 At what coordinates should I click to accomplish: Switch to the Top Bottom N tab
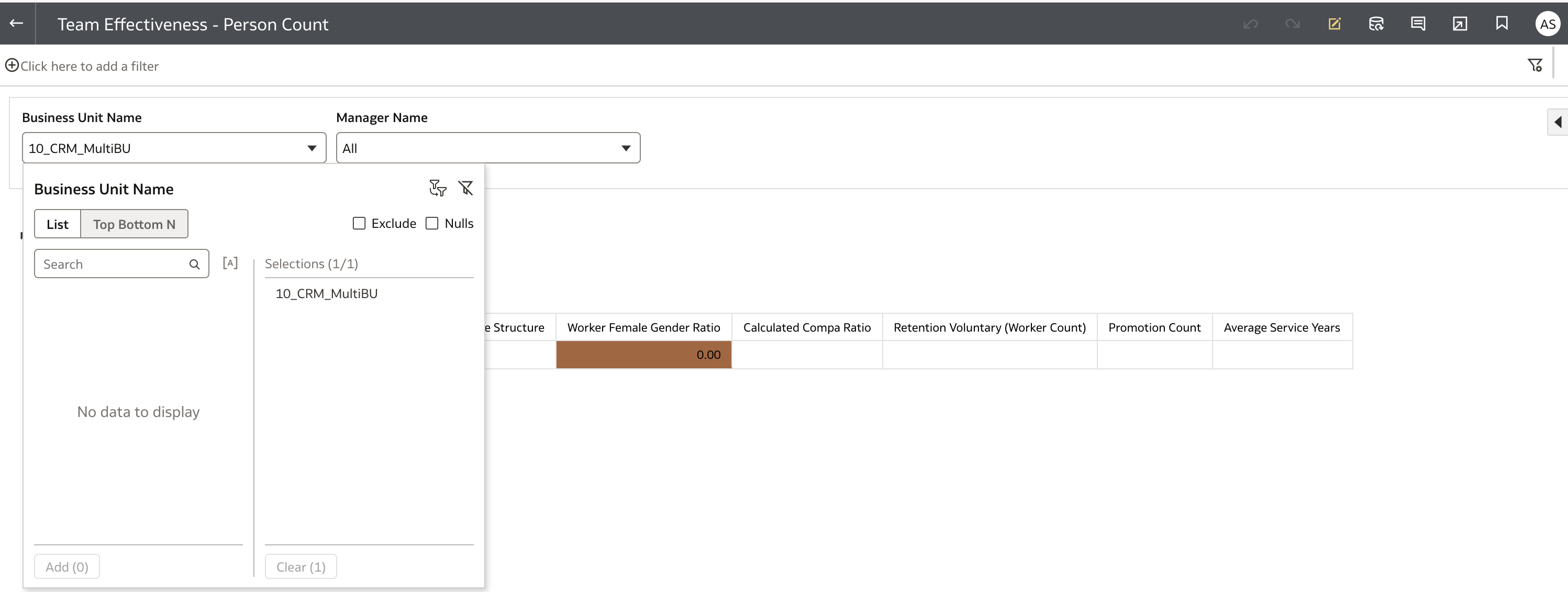pos(134,224)
